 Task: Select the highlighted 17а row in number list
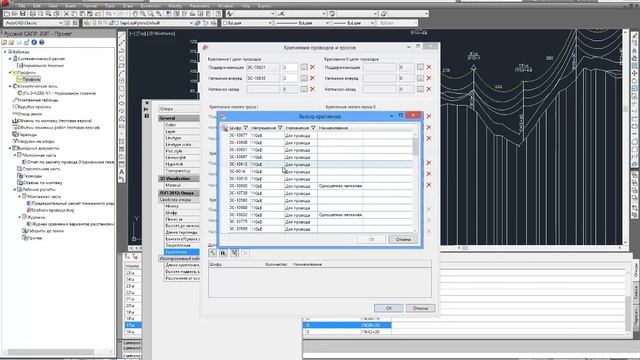click(133, 325)
